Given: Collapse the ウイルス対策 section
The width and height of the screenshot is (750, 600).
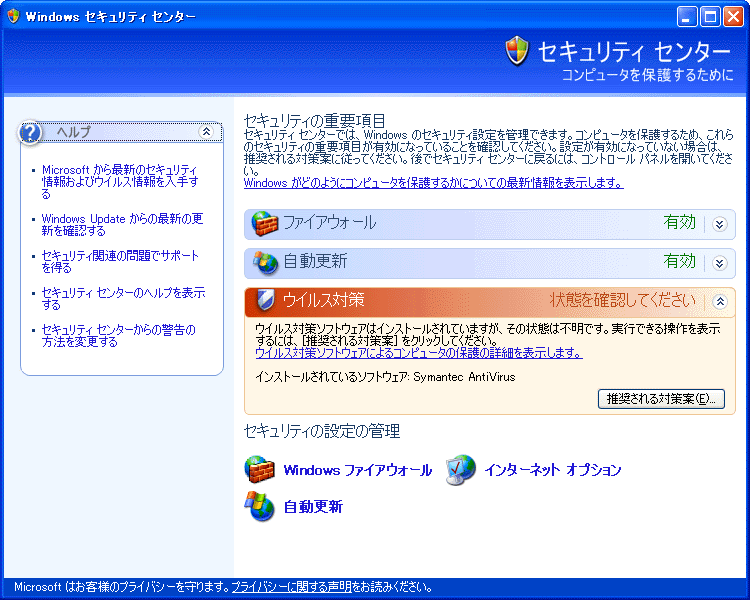Looking at the screenshot, I should click(719, 301).
